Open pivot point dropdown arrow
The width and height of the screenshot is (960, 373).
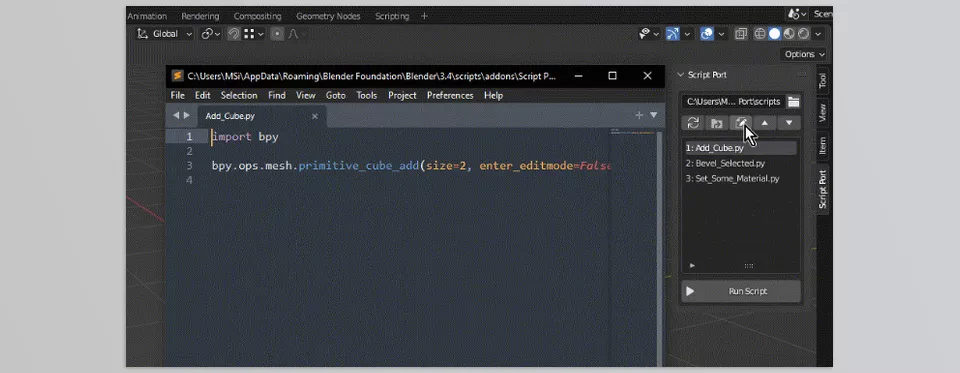(218, 34)
